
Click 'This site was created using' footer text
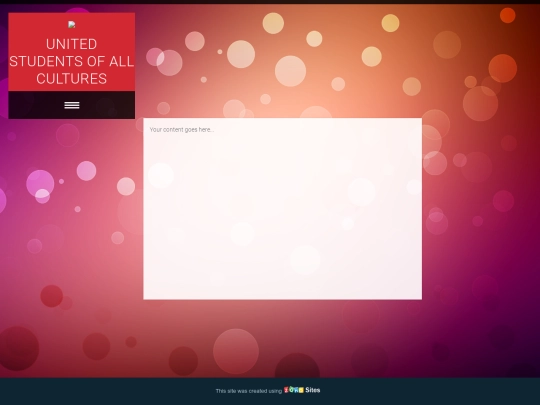[x=249, y=391]
